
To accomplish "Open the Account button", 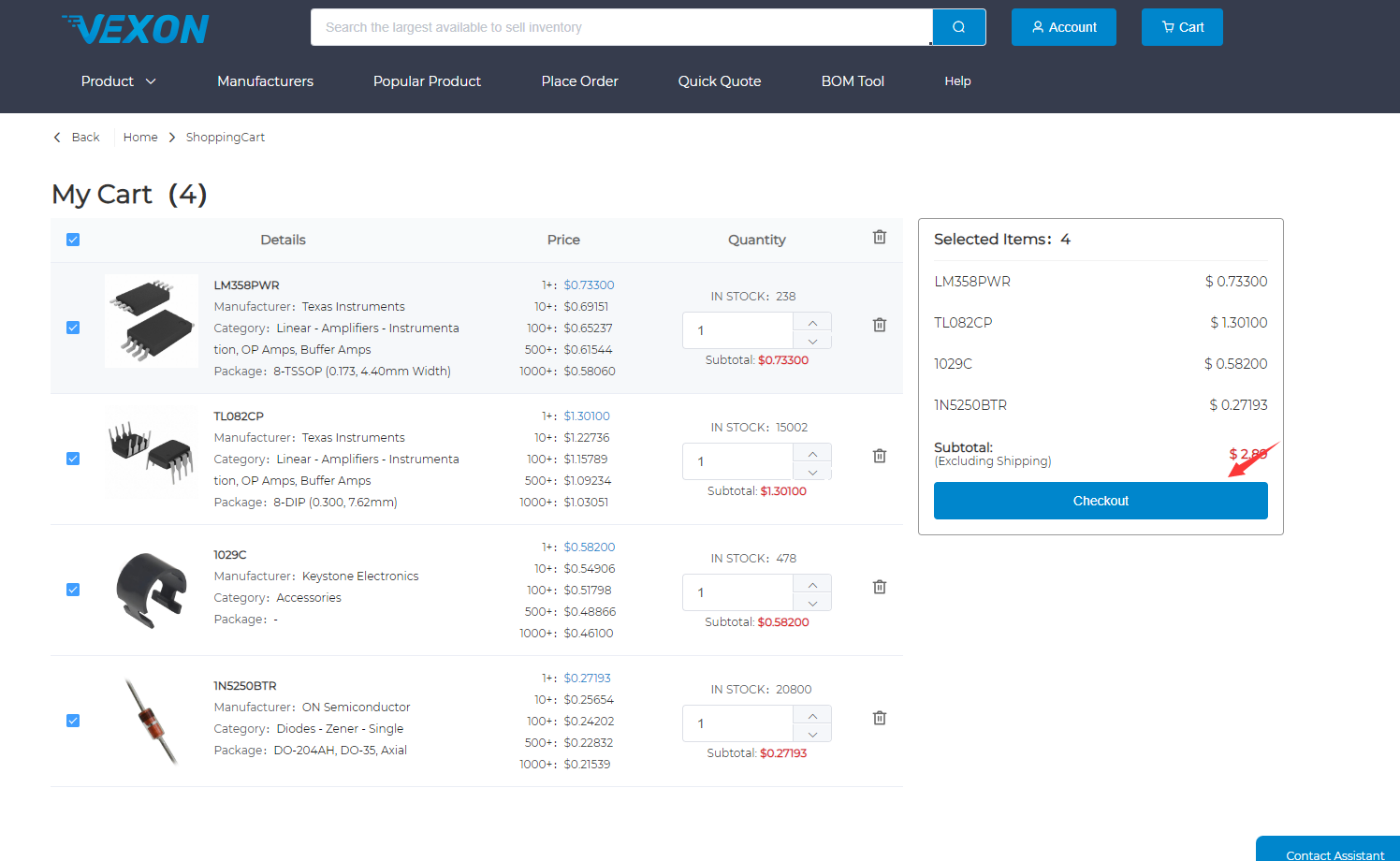I will pos(1064,27).
